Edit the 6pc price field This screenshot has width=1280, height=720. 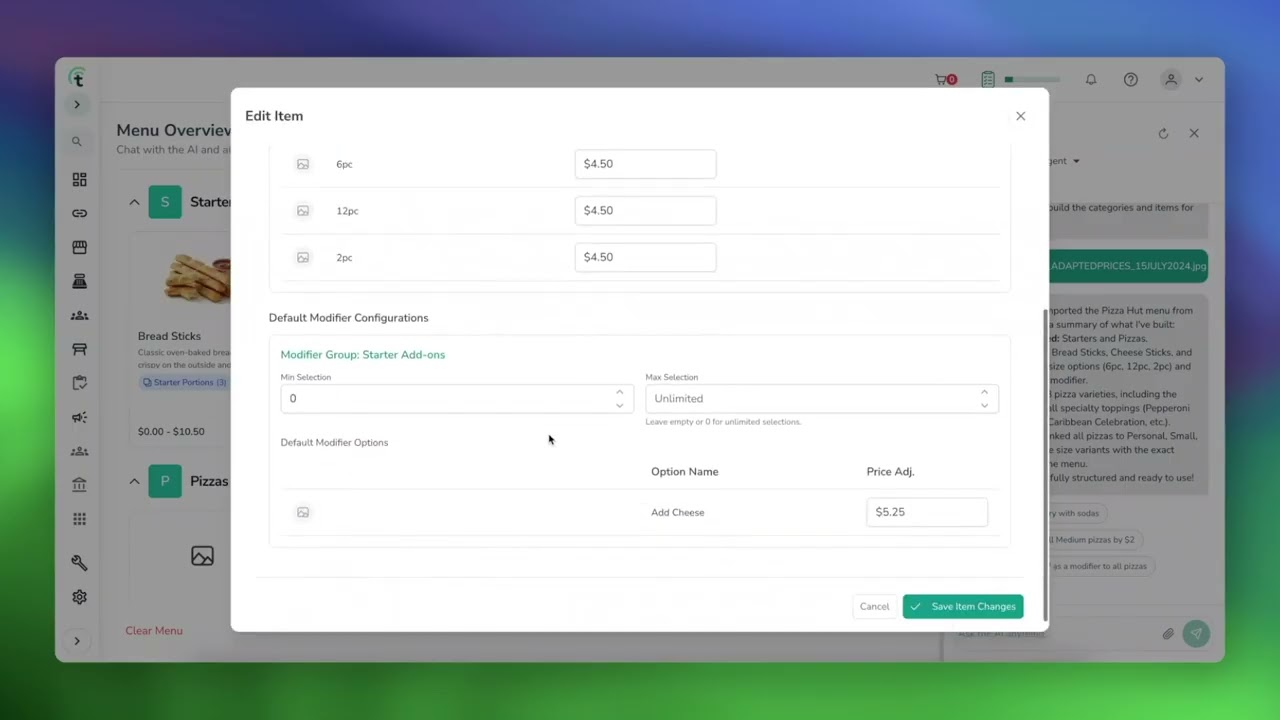(x=645, y=164)
